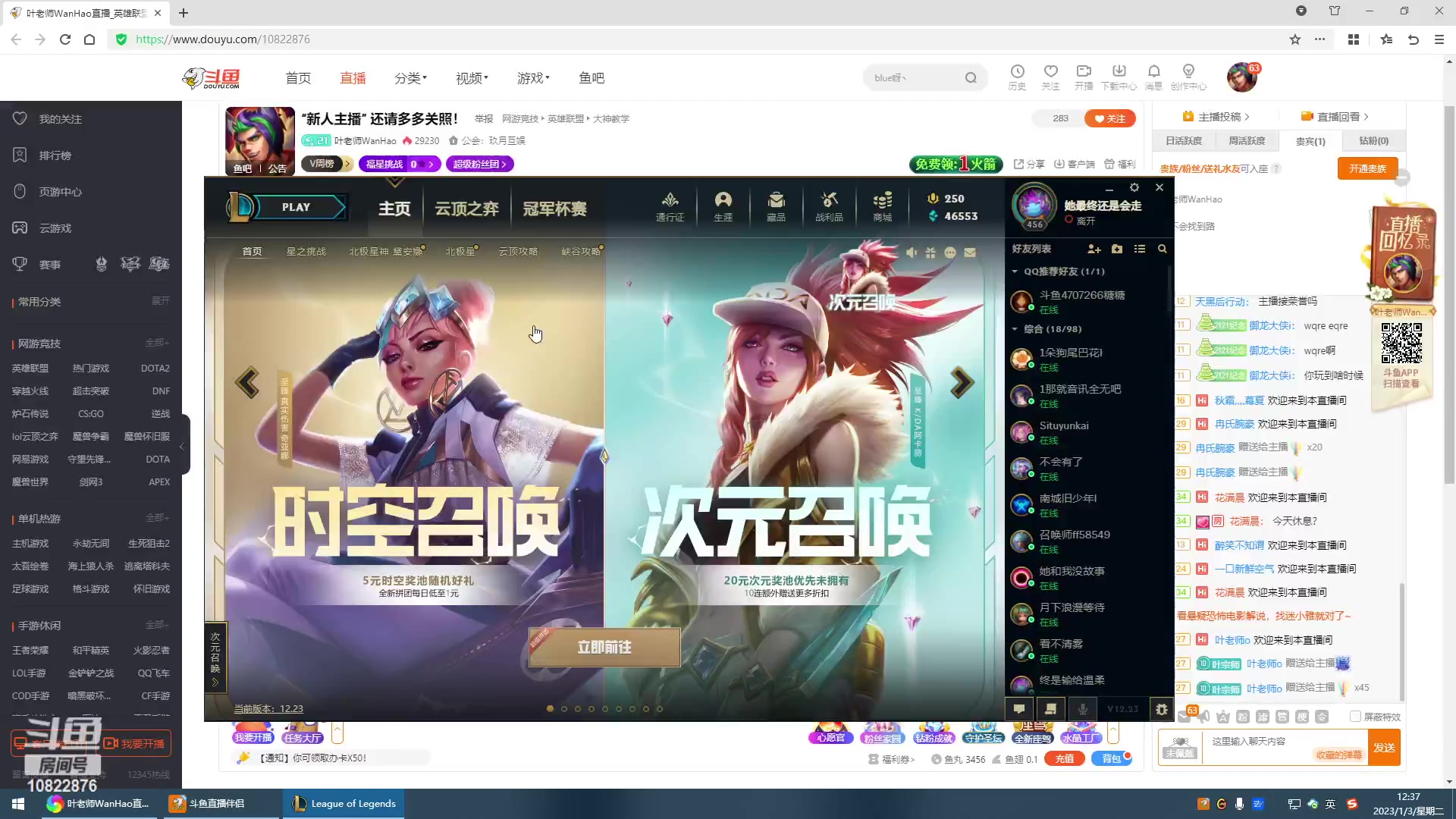Click search magnifier in Douyu header
1456x819 pixels.
971,78
